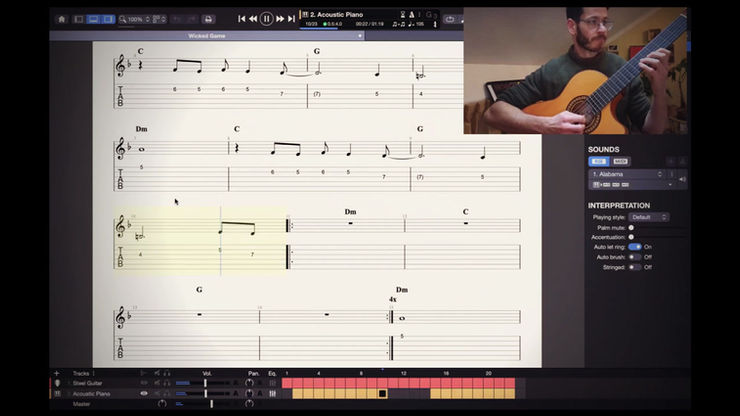Open the Alabama sound options menu
This screenshot has height=416, width=740.
click(672, 174)
